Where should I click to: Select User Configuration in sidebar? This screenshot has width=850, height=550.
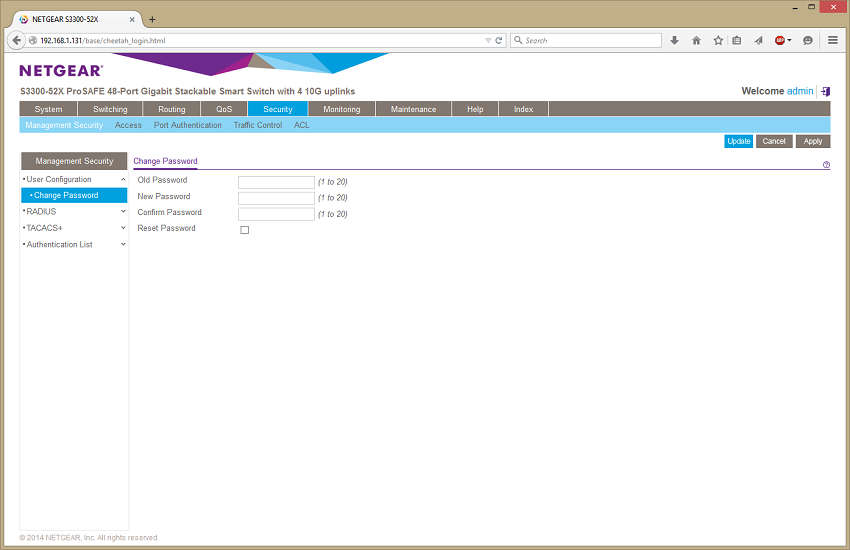click(59, 179)
